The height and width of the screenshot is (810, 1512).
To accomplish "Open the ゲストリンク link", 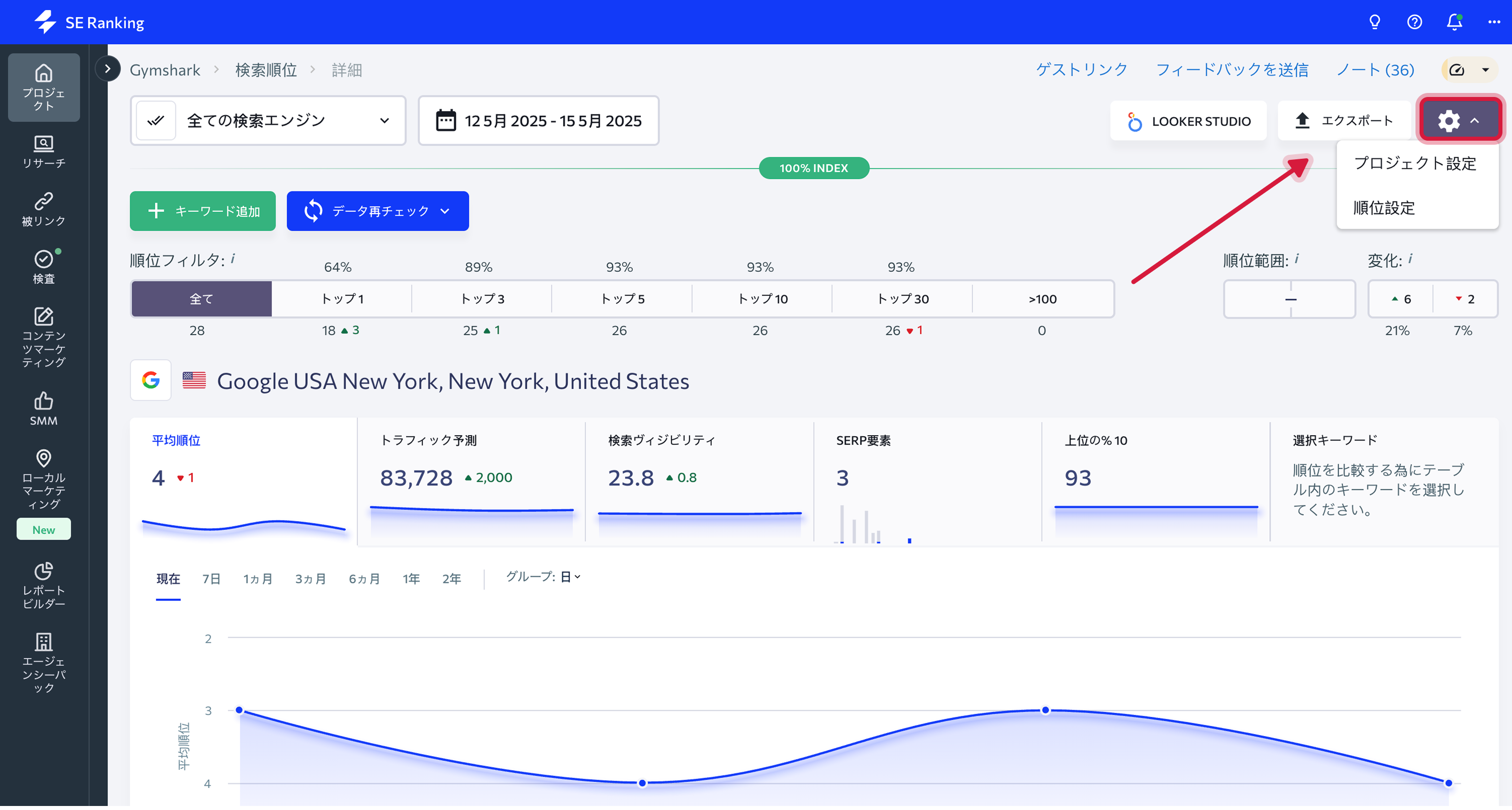I will [1082, 70].
